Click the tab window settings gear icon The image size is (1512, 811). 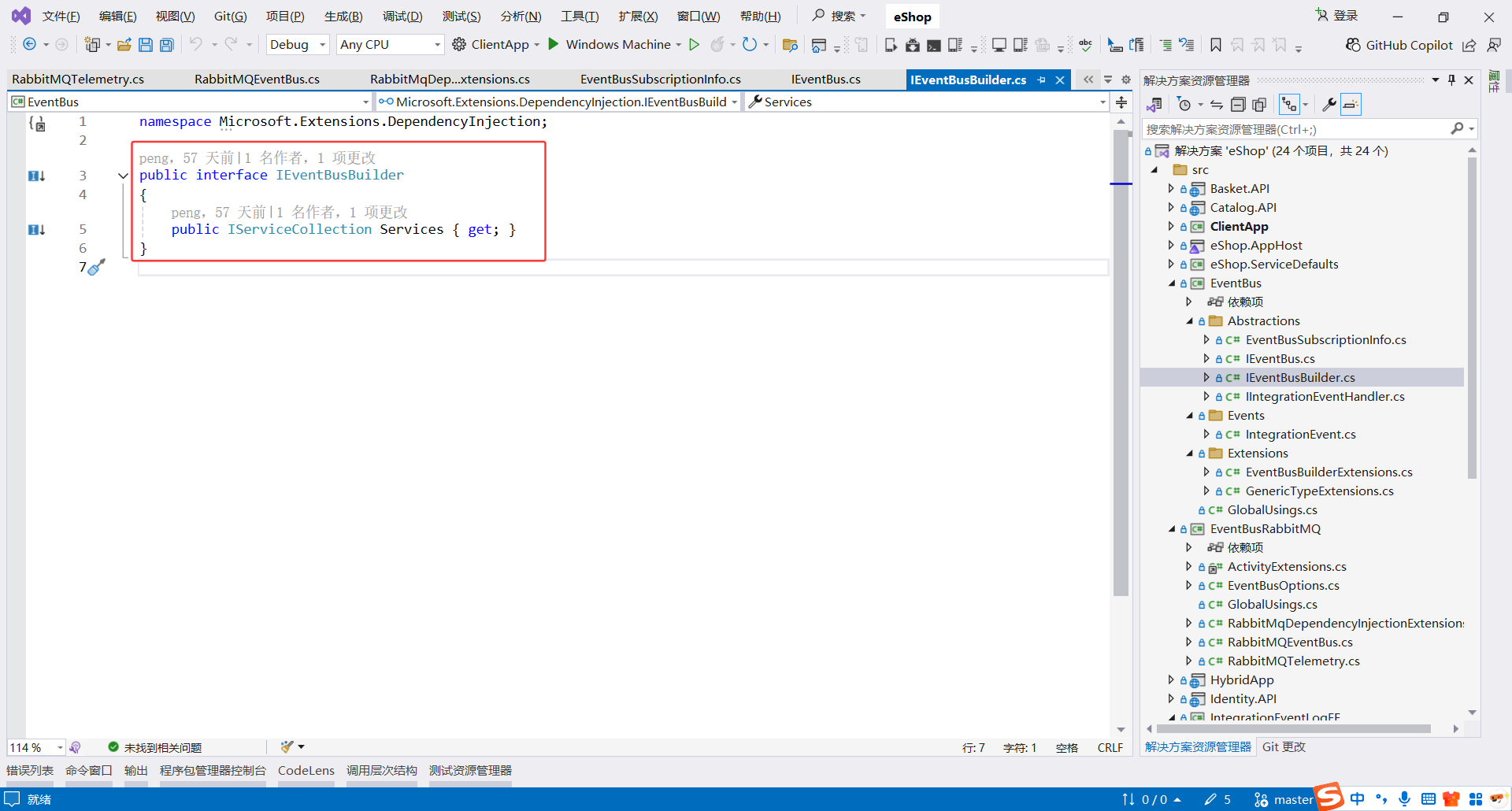[x=1126, y=80]
